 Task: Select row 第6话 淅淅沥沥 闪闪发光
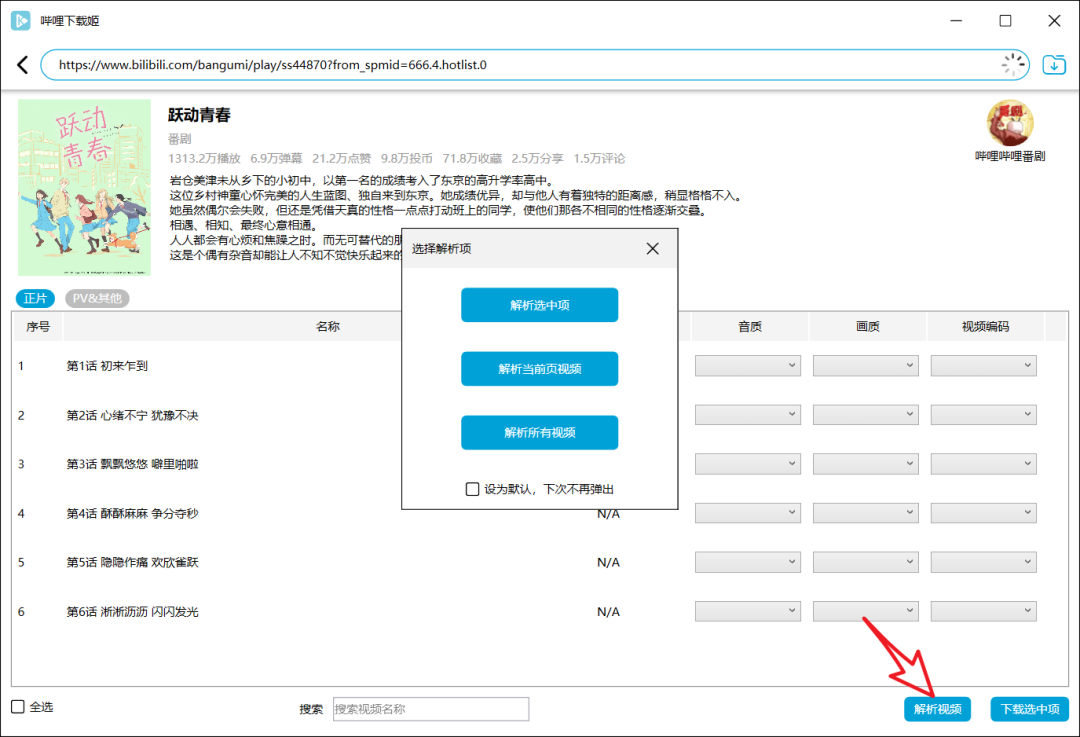[x=539, y=612]
